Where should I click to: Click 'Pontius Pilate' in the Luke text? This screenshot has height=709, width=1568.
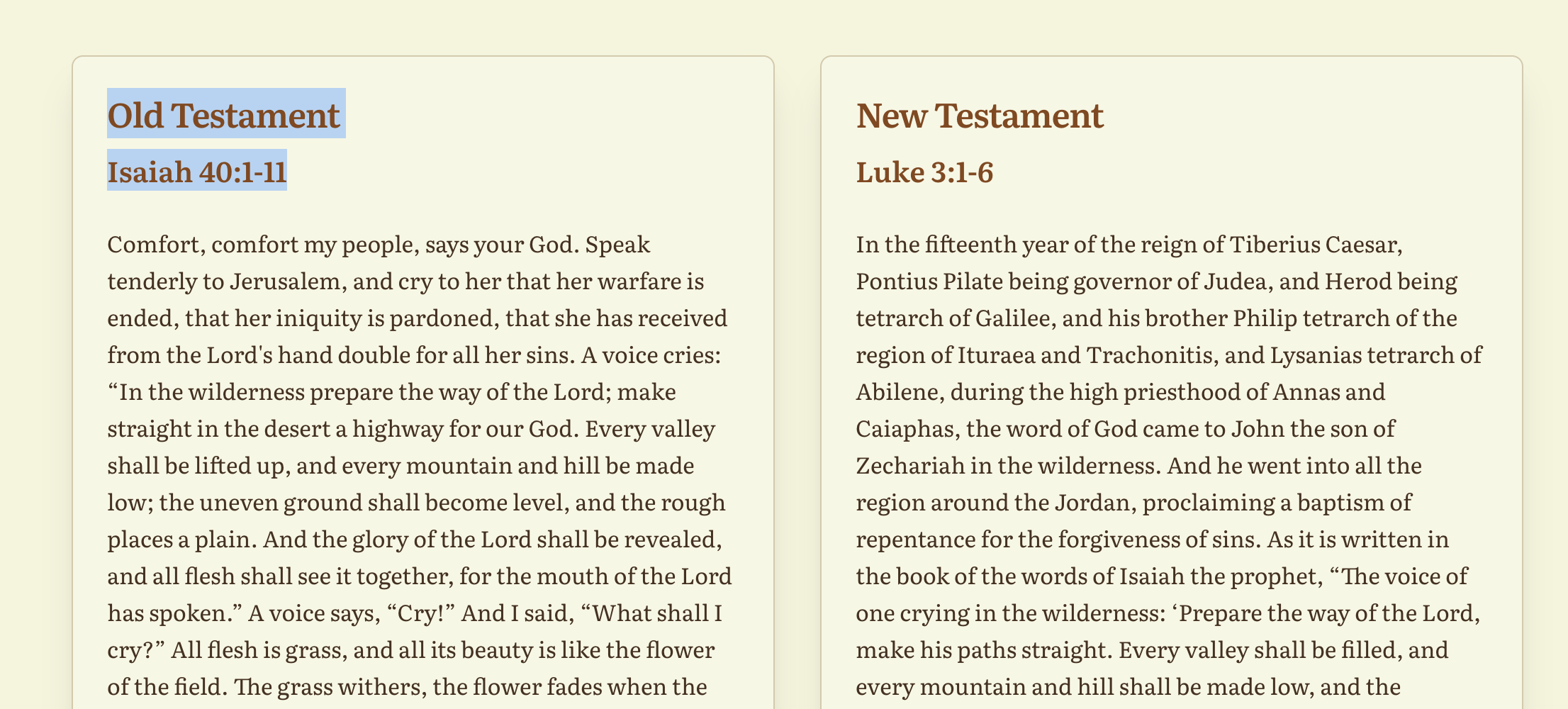tap(929, 281)
